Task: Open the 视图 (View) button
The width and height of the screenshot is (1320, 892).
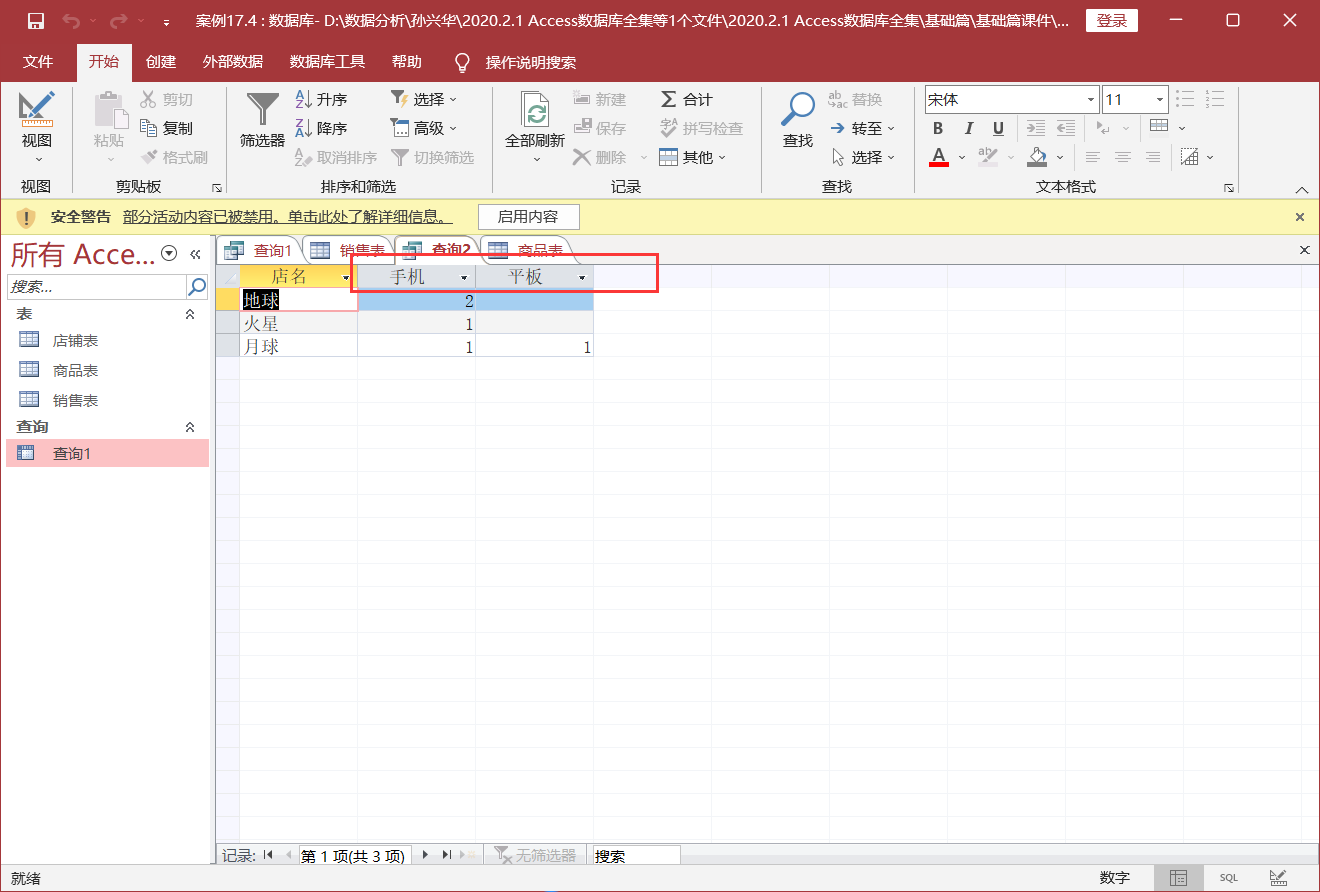Action: (37, 128)
